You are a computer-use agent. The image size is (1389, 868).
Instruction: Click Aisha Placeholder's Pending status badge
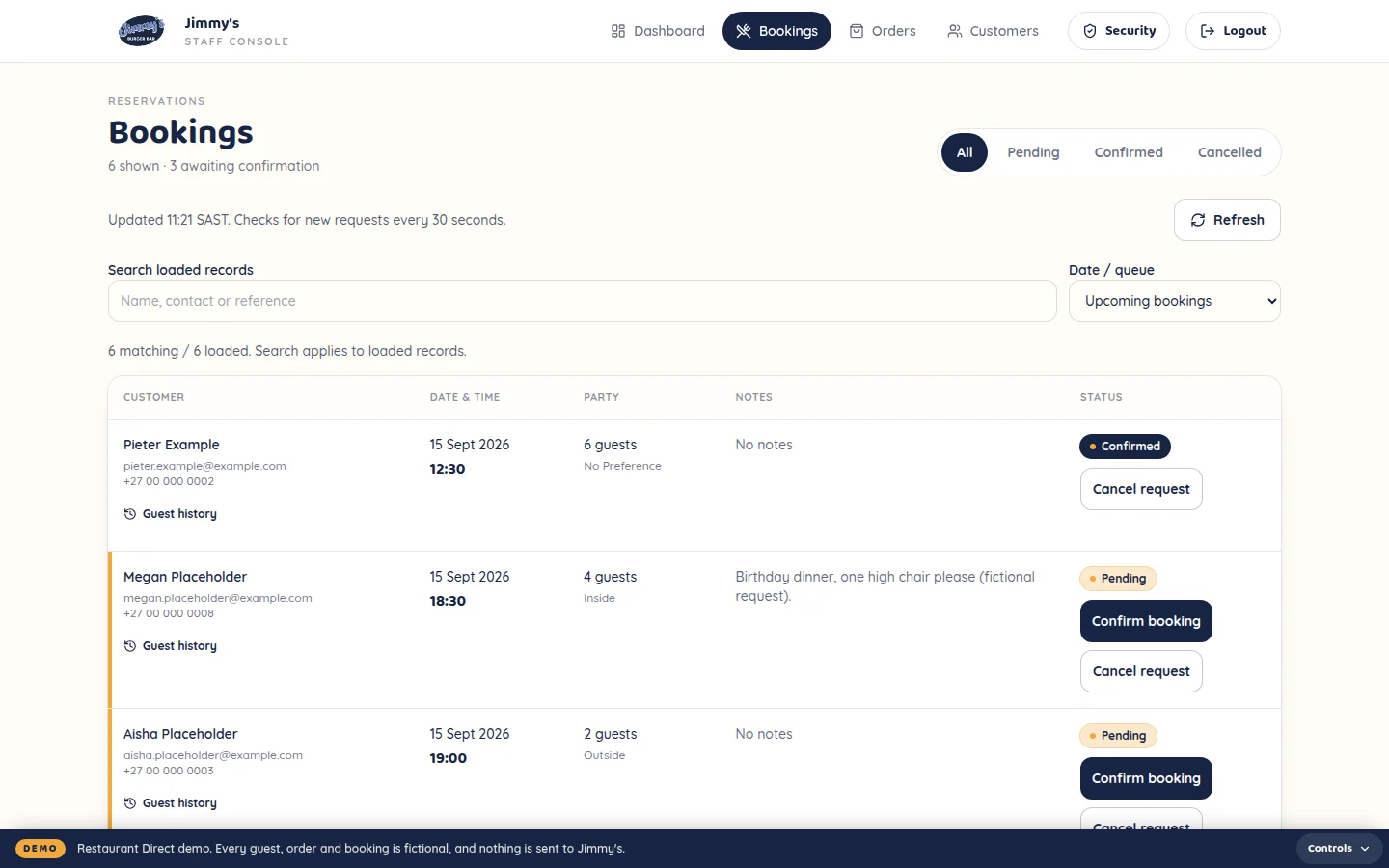click(1118, 736)
